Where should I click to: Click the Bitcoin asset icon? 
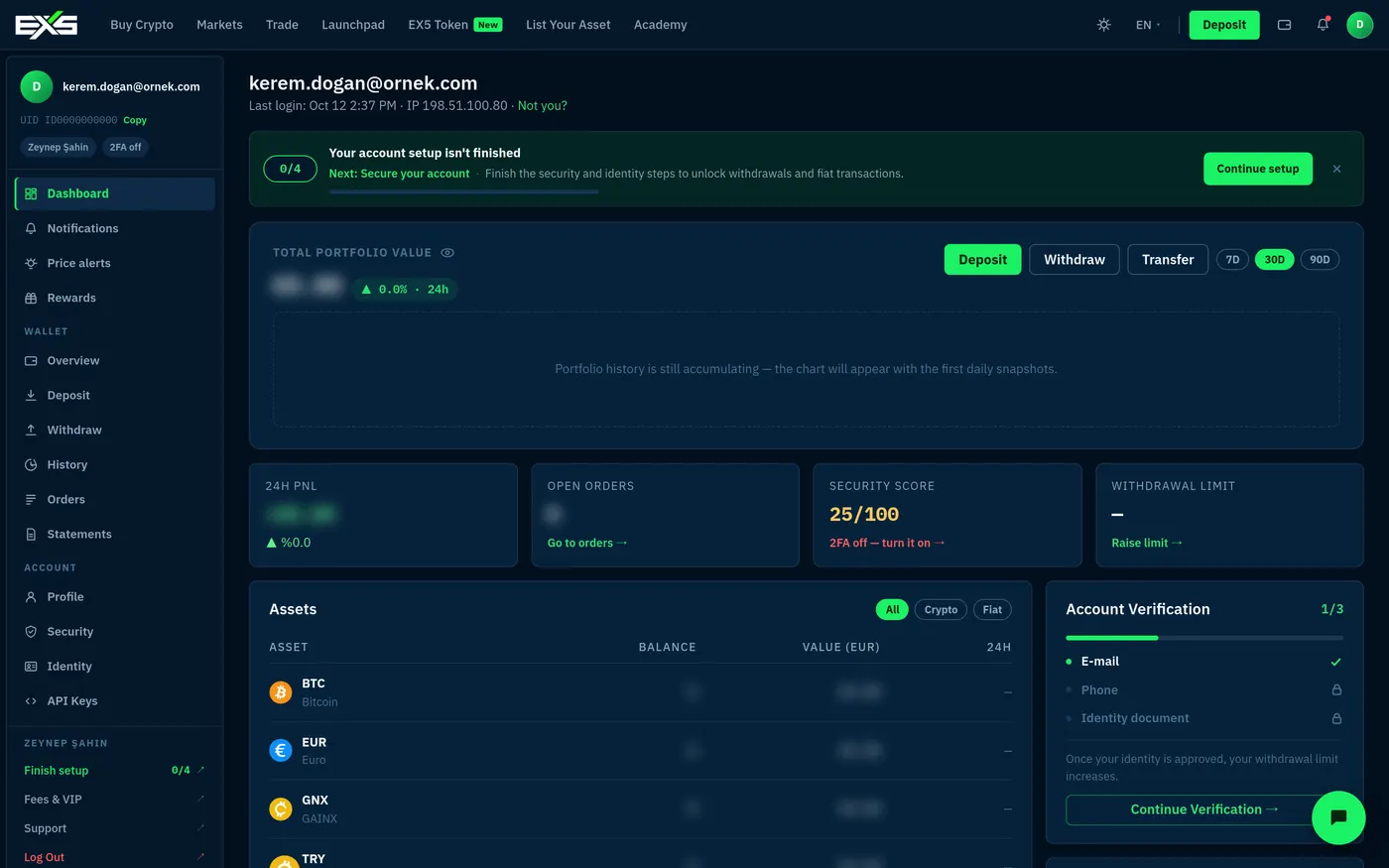click(281, 692)
